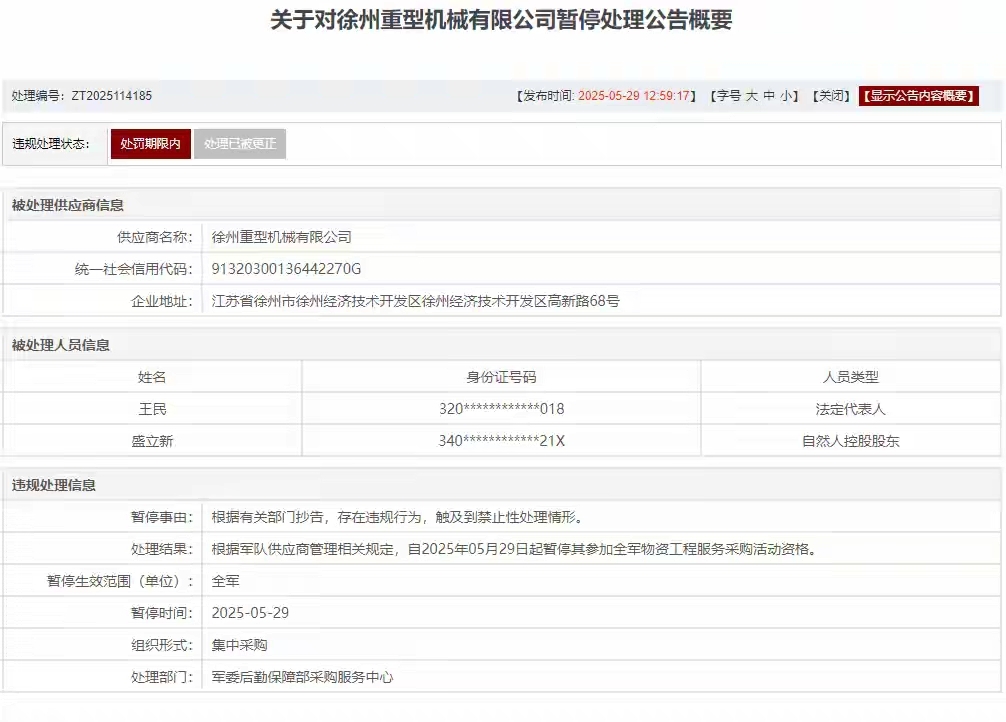Click the processing number ZT2025114185
The width and height of the screenshot is (1006, 722).
(x=112, y=96)
